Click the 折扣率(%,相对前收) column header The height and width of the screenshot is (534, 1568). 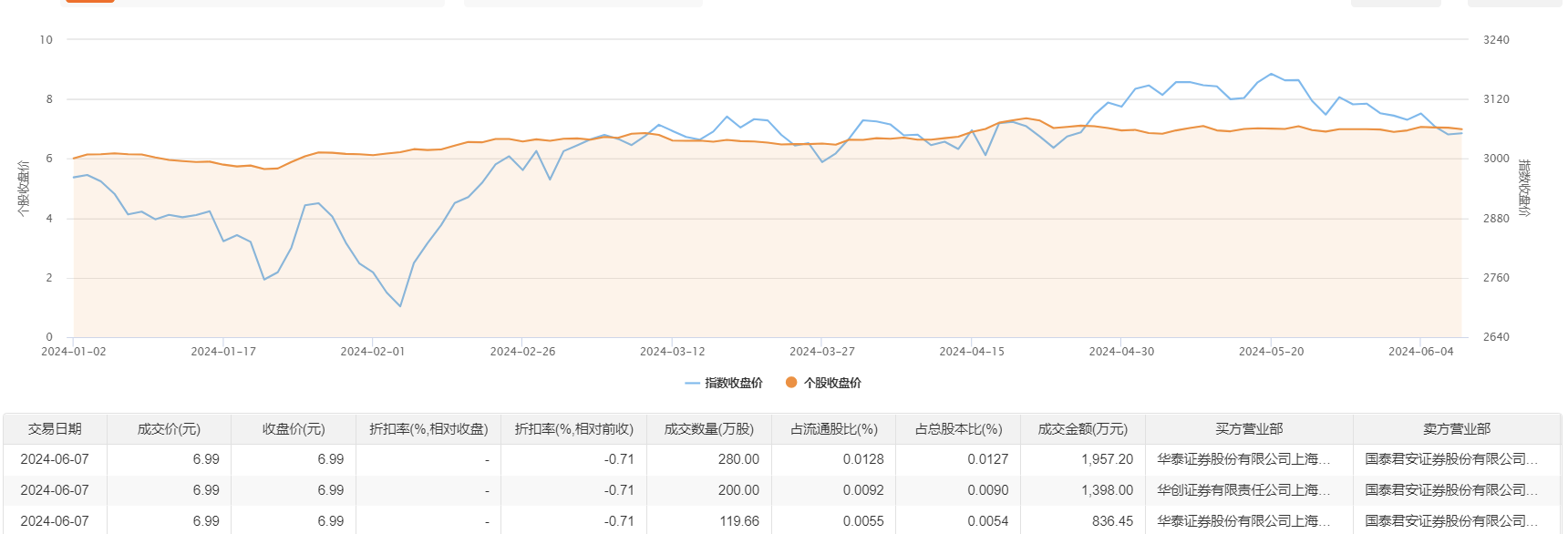coord(573,429)
